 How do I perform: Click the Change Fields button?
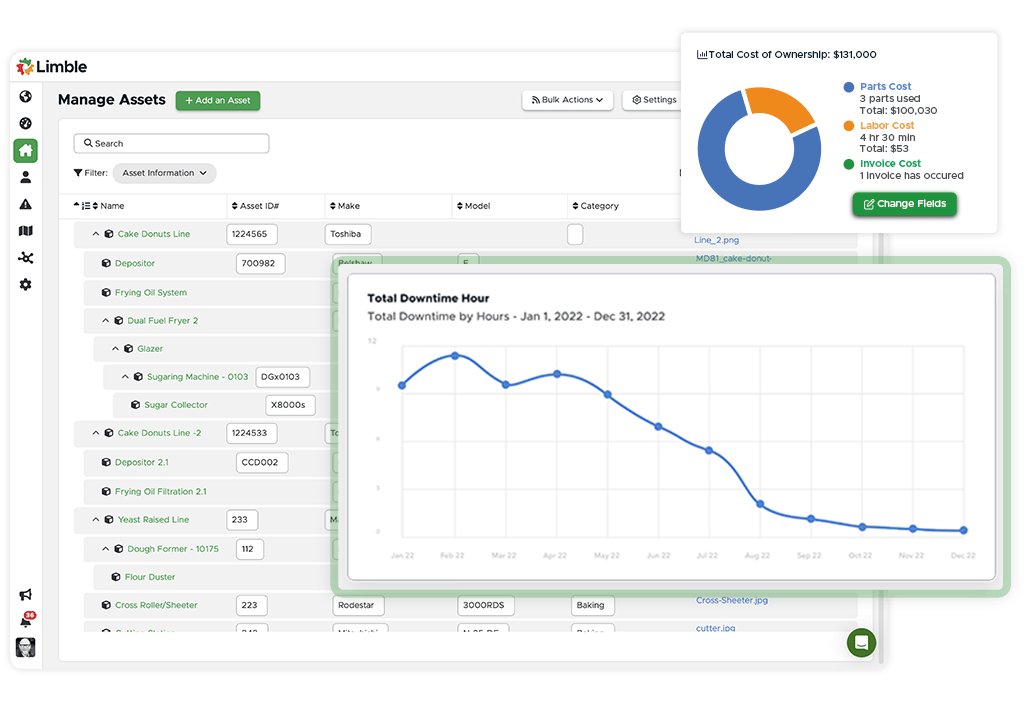904,203
